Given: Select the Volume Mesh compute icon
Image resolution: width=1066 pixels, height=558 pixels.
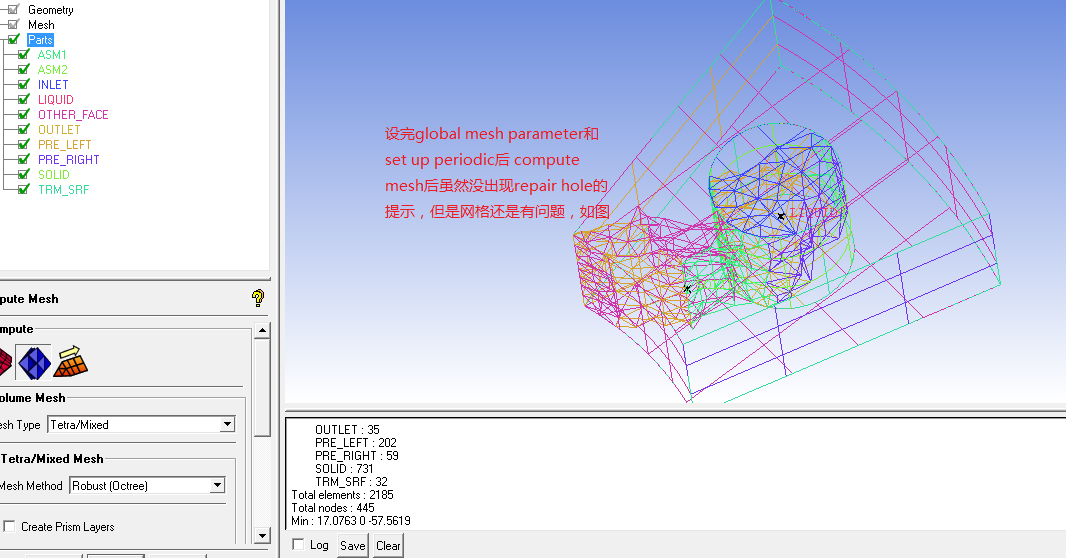Looking at the screenshot, I should [x=33, y=362].
